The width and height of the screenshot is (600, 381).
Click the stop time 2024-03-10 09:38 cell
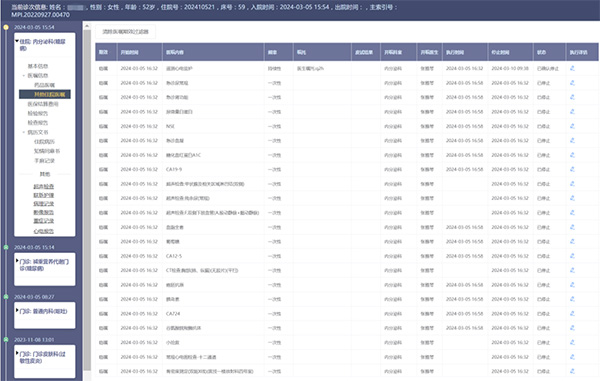510,68
